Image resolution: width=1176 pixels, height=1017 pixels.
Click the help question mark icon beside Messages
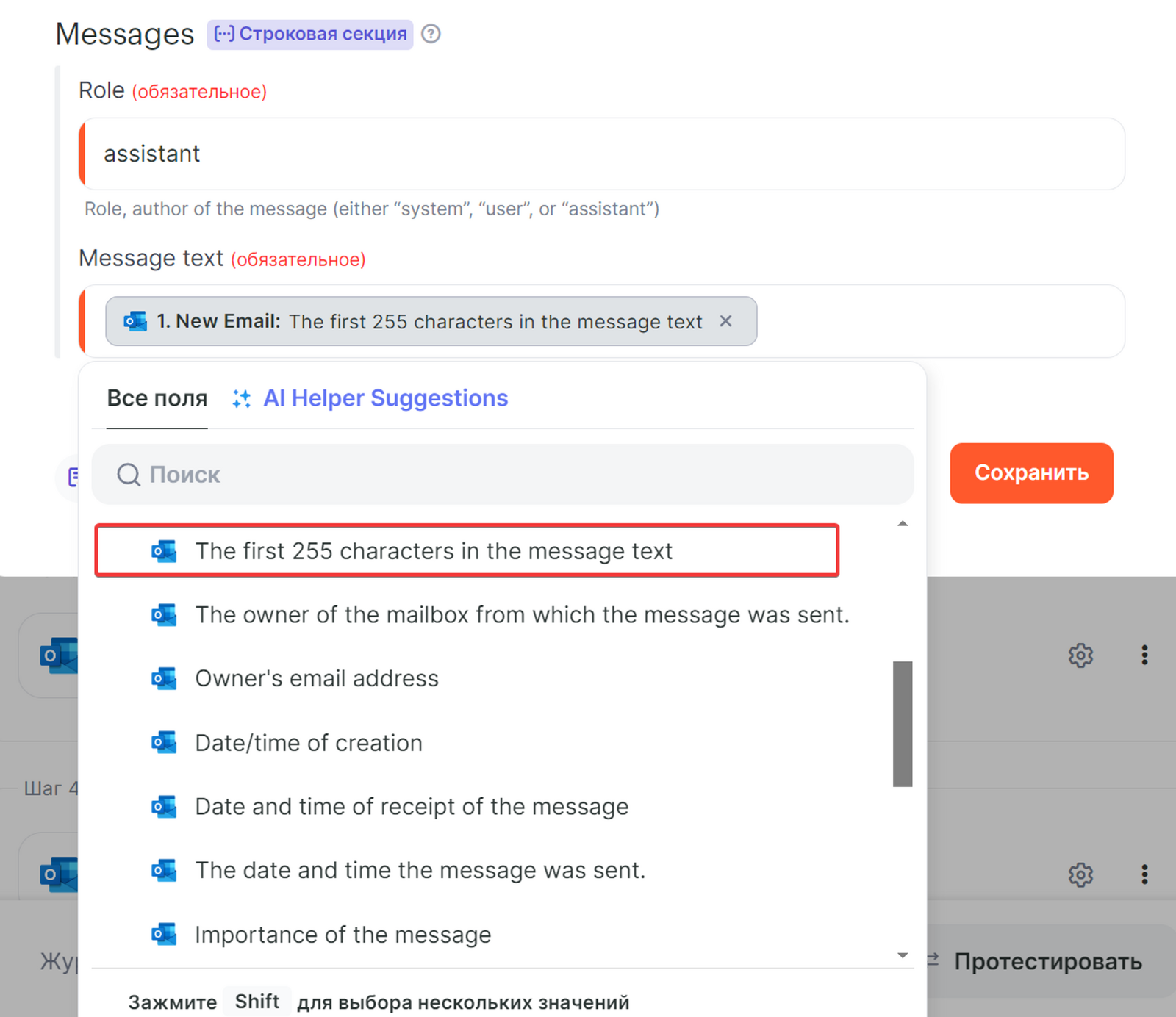[x=431, y=34]
